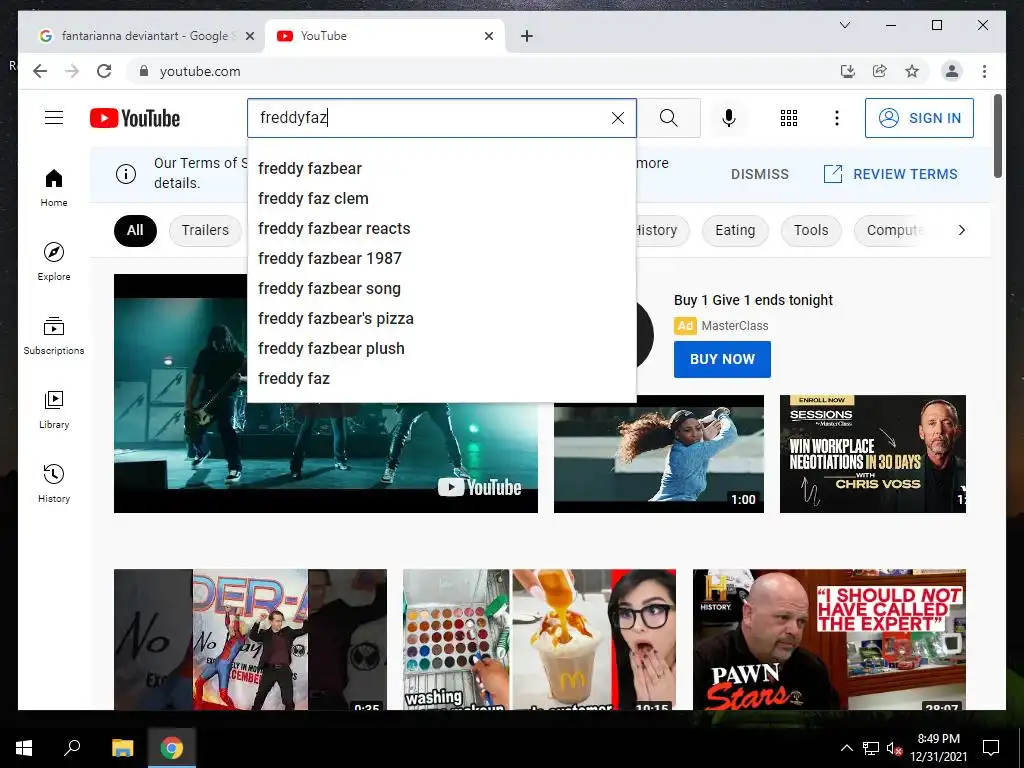
Task: Click the info icon in the terms banner
Action: 126,174
